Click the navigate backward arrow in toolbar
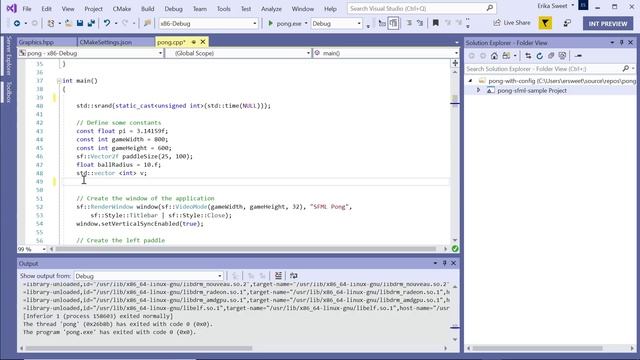 [x=17, y=24]
